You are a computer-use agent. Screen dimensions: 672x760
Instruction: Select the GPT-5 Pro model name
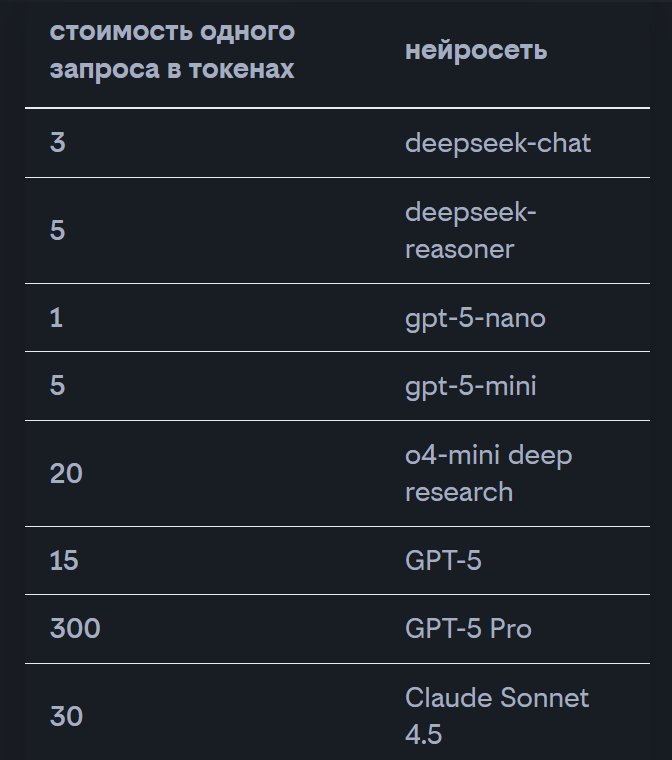tap(468, 629)
